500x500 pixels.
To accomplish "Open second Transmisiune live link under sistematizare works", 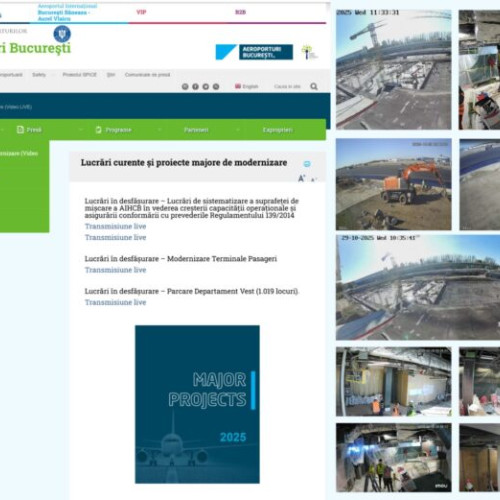I will (115, 237).
